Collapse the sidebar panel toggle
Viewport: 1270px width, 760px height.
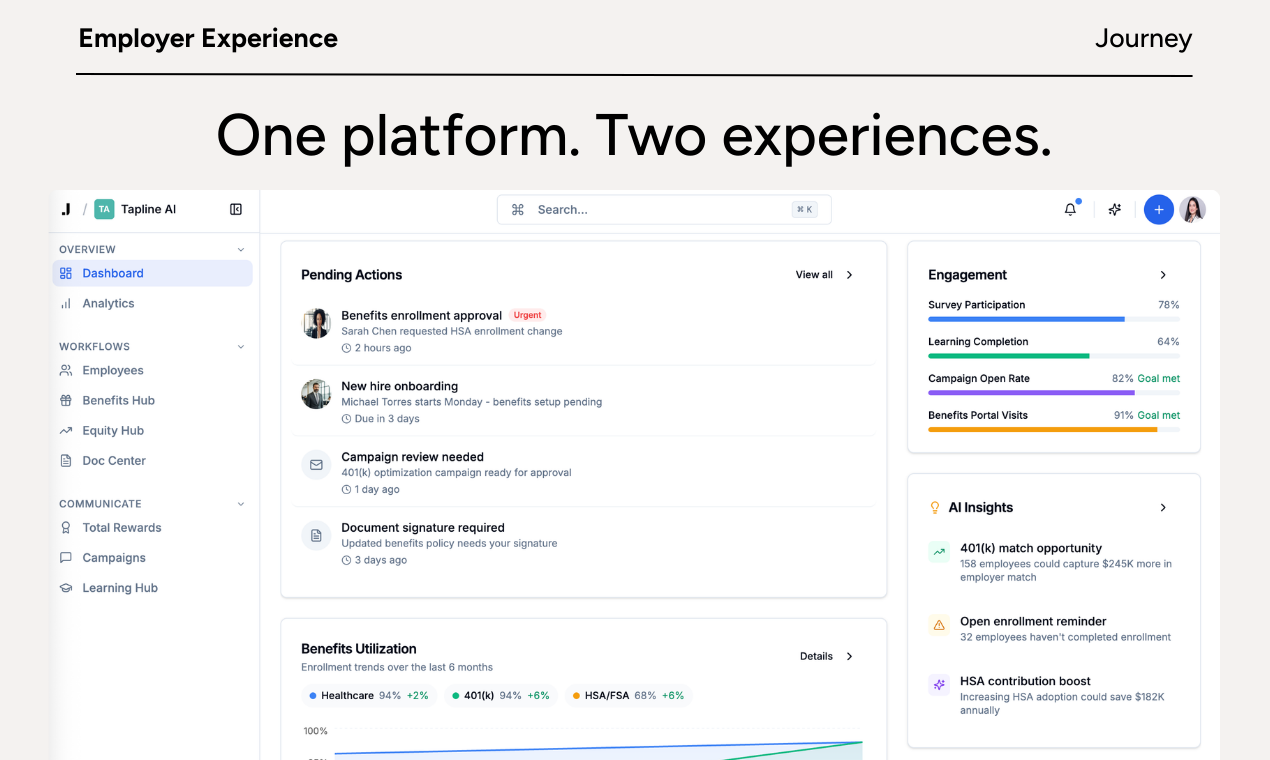[236, 209]
